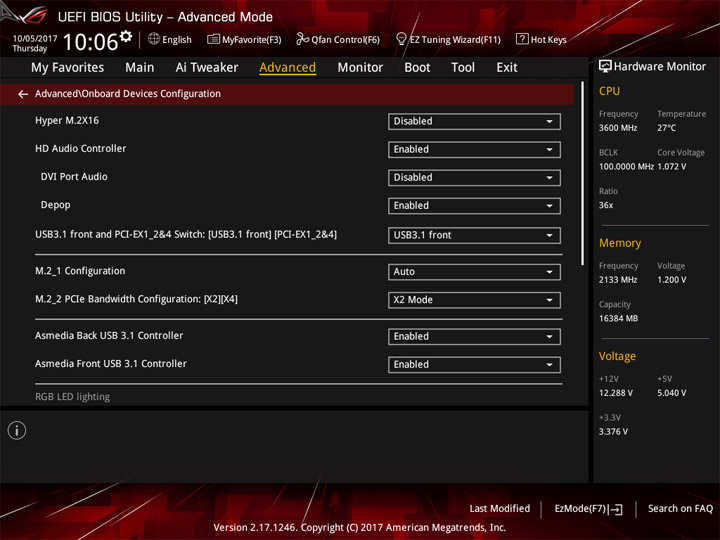Screen dimensions: 720x540
Task: Select the Advanced tab
Action: point(287,68)
